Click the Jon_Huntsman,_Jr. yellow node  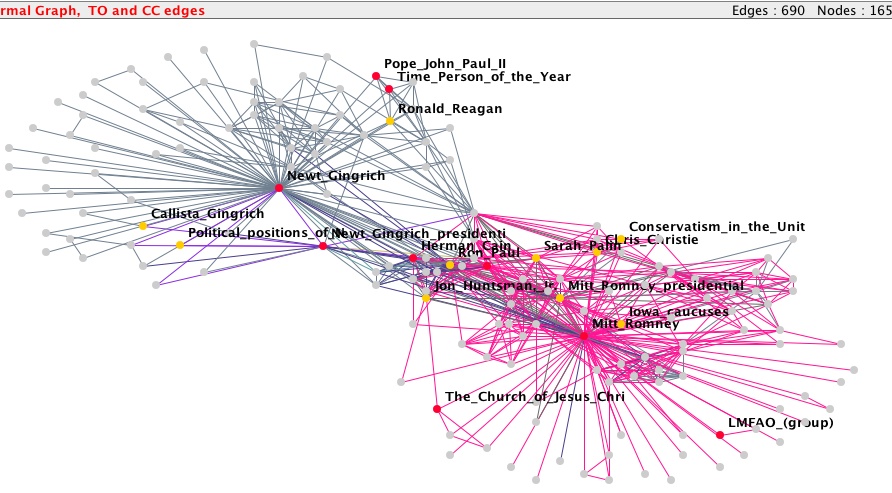(426, 298)
